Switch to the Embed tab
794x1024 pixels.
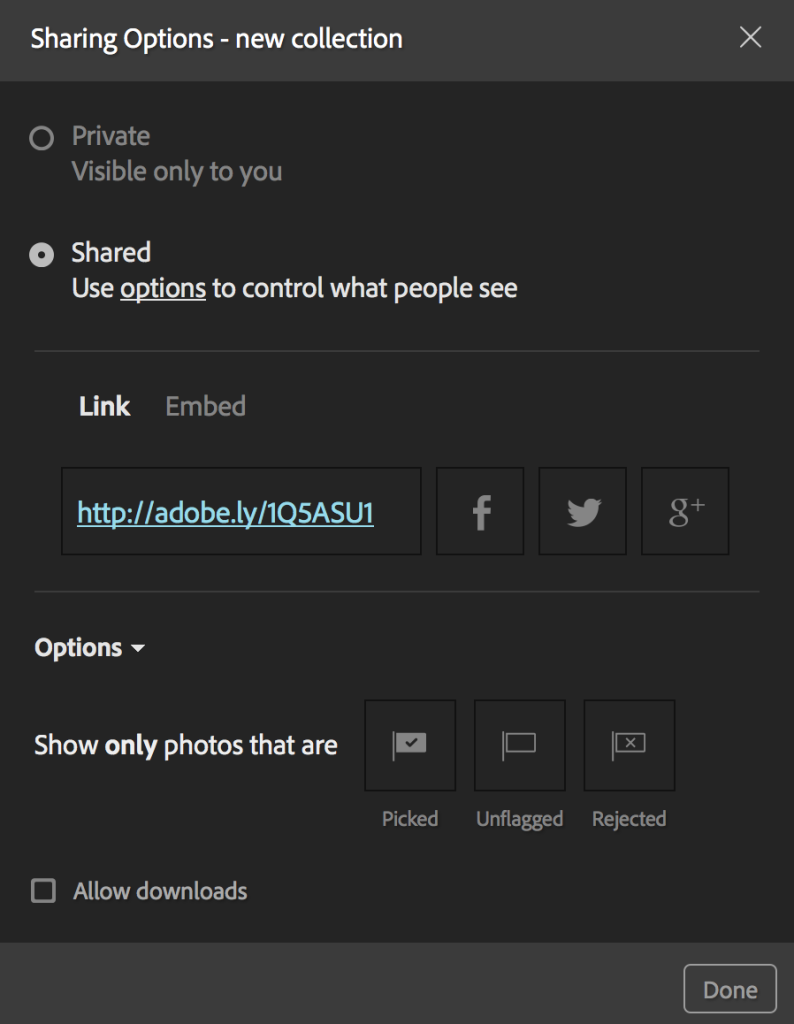[x=206, y=406]
